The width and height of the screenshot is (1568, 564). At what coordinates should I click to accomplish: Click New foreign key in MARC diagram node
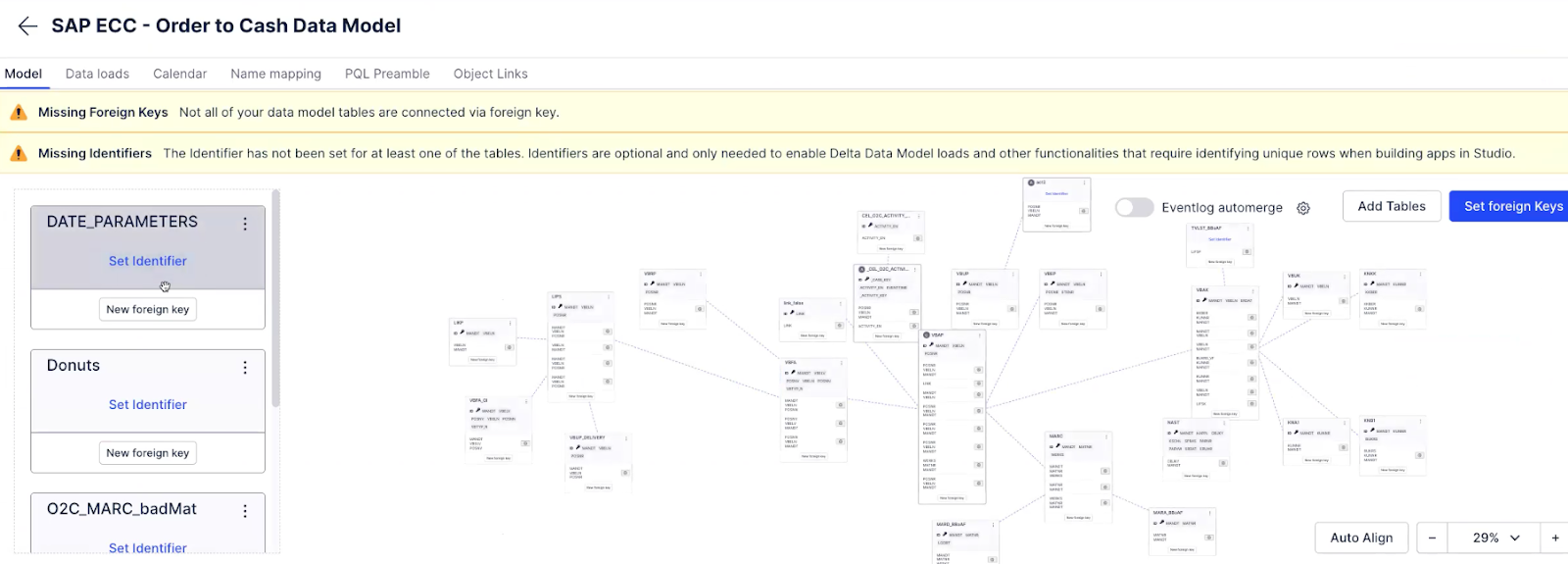1078,518
